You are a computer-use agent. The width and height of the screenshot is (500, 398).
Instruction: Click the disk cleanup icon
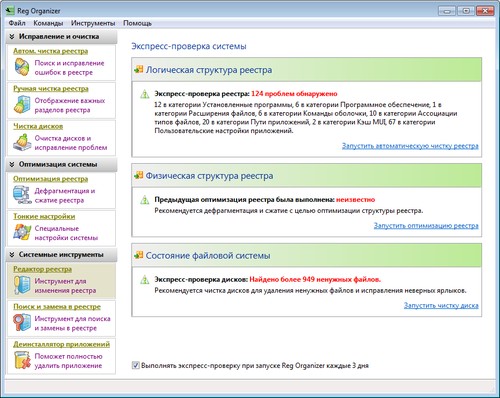click(x=22, y=142)
